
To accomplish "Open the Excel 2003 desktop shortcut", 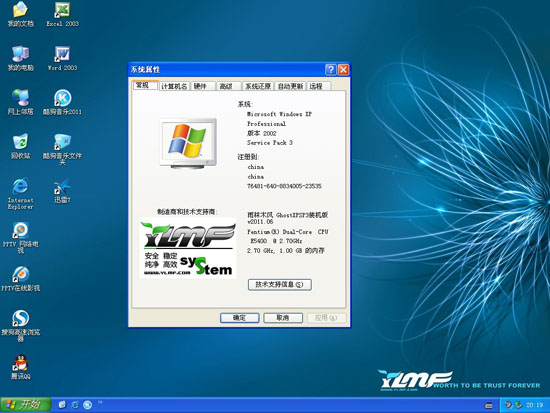I will tap(62, 14).
